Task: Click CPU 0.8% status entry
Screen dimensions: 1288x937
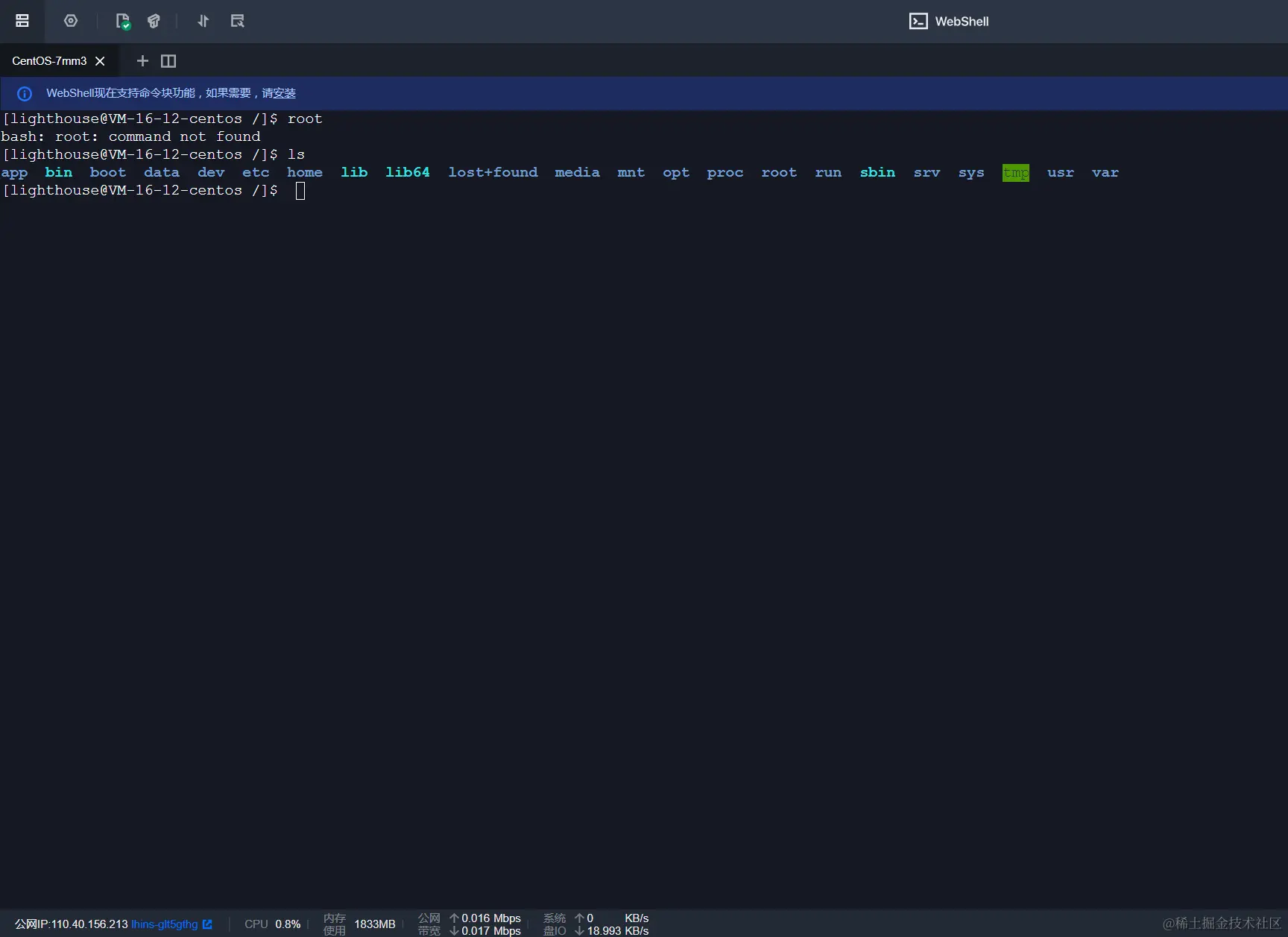Action: pos(273,924)
